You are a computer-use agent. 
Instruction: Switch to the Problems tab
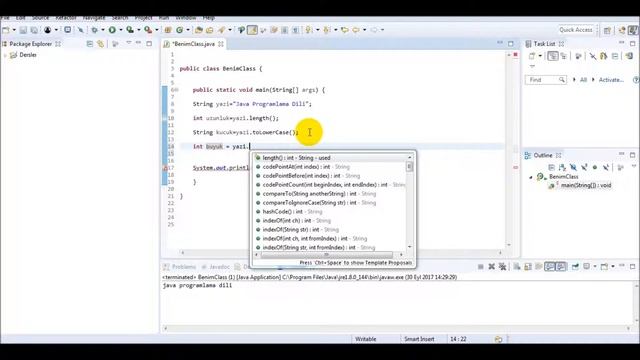[180, 267]
